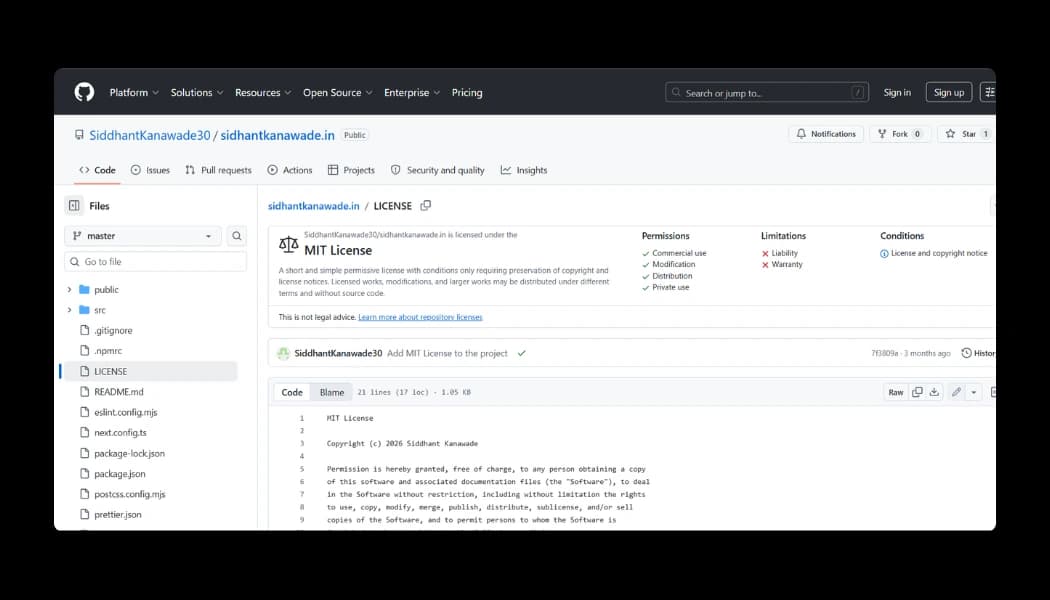The image size is (1050, 600).
Task: Click the Raw button
Action: click(896, 392)
